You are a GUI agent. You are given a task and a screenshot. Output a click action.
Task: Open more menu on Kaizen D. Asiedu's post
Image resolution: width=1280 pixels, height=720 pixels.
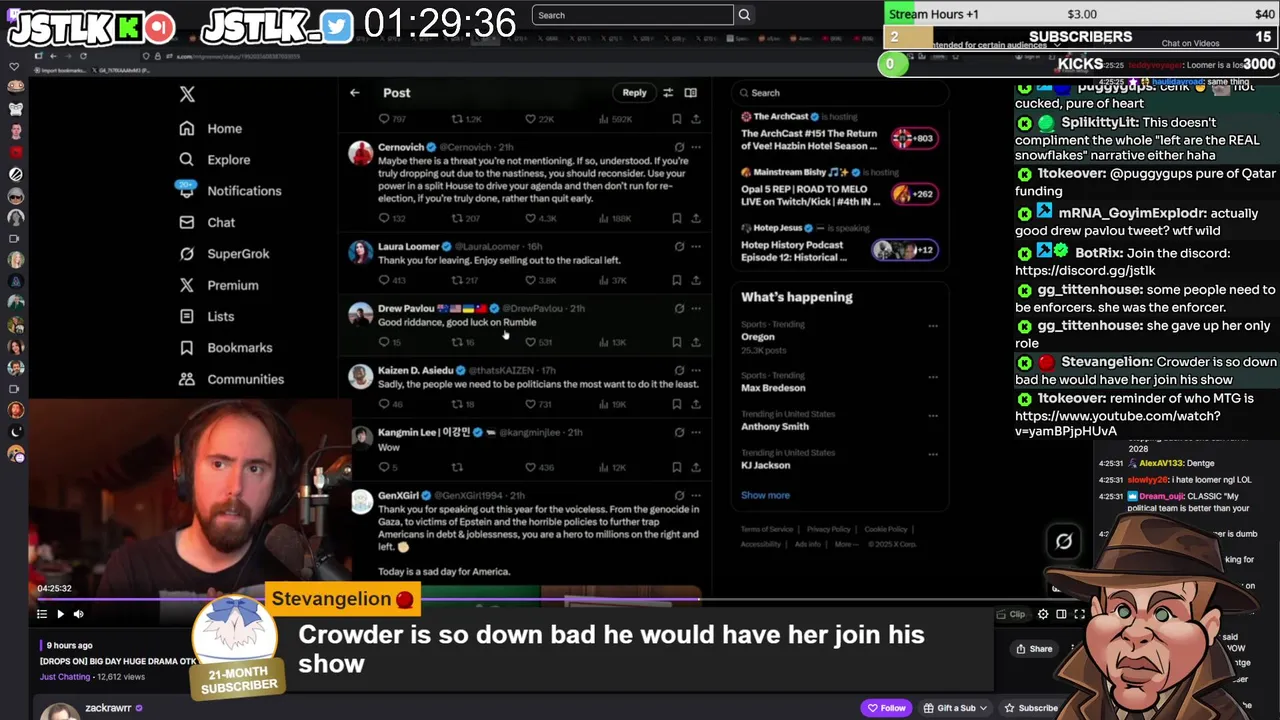[696, 370]
